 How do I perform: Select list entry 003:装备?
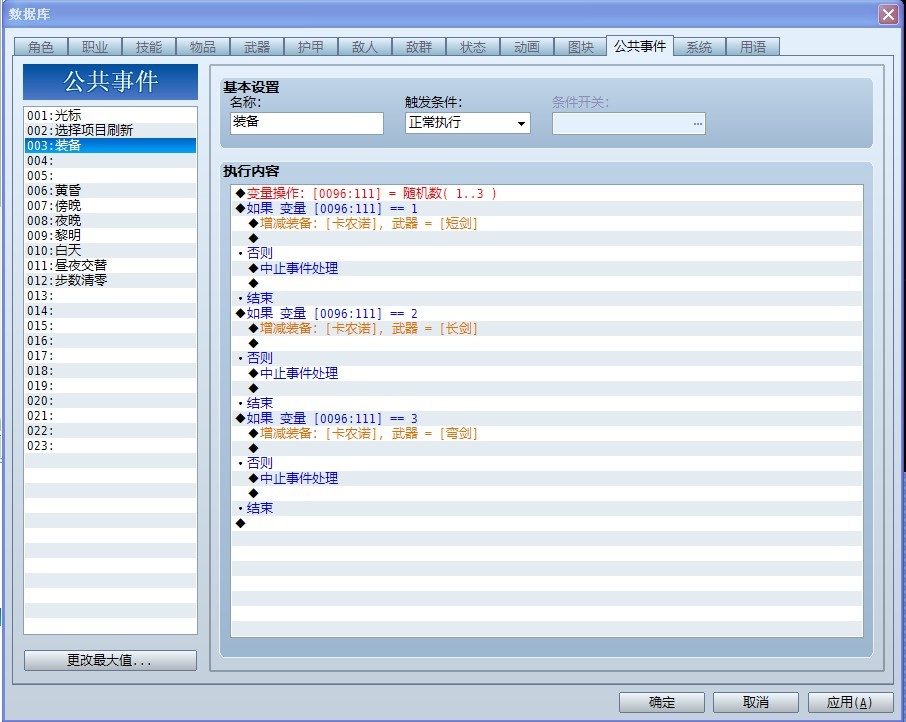(x=110, y=146)
